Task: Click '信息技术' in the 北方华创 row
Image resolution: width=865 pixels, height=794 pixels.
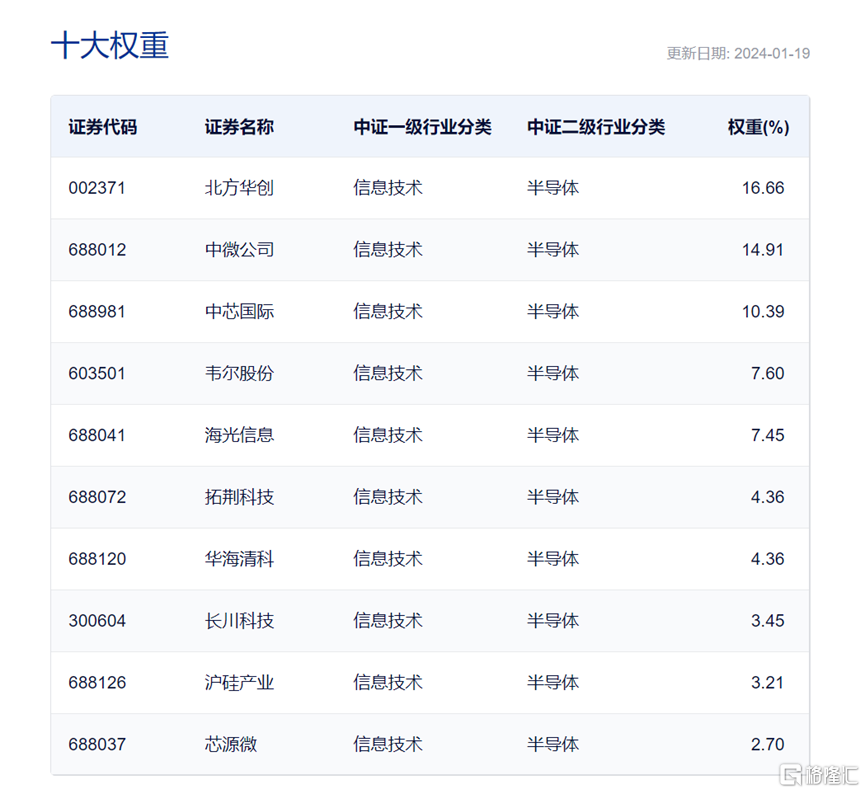Action: (x=388, y=188)
